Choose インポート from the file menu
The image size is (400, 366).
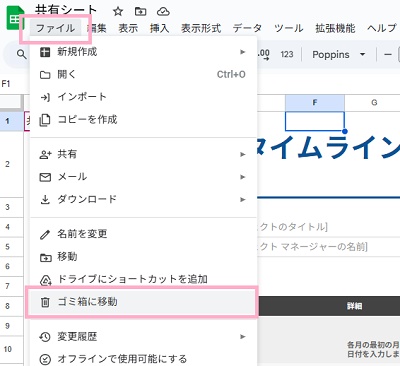click(144, 97)
